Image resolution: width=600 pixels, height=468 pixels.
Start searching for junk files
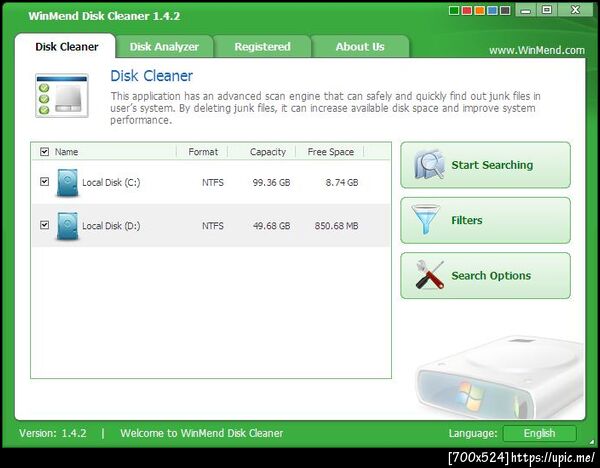coord(486,165)
